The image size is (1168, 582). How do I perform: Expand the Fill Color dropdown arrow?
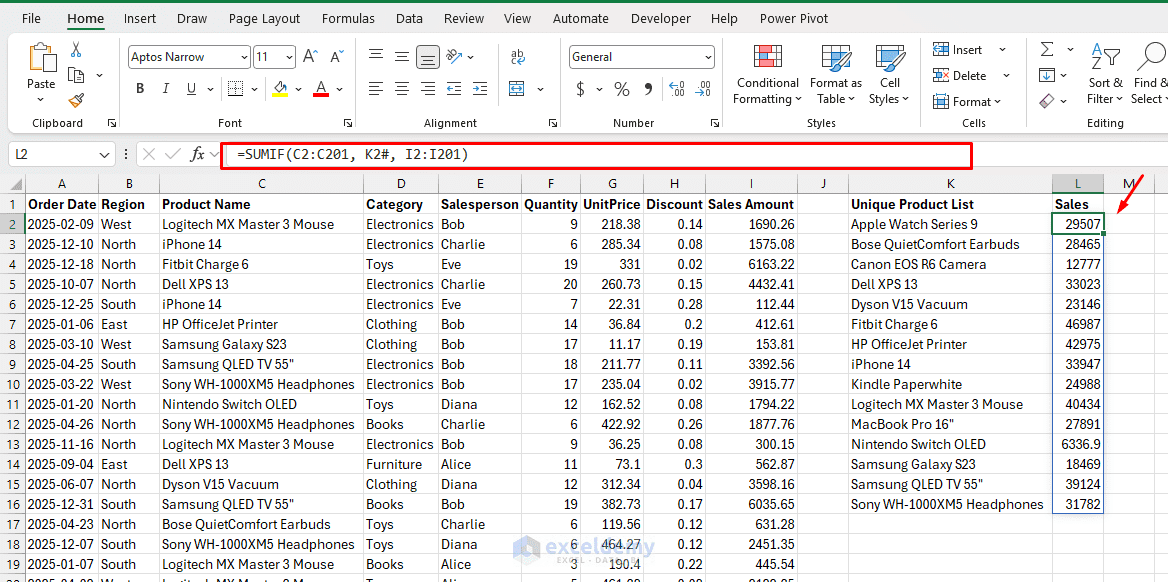(x=299, y=89)
